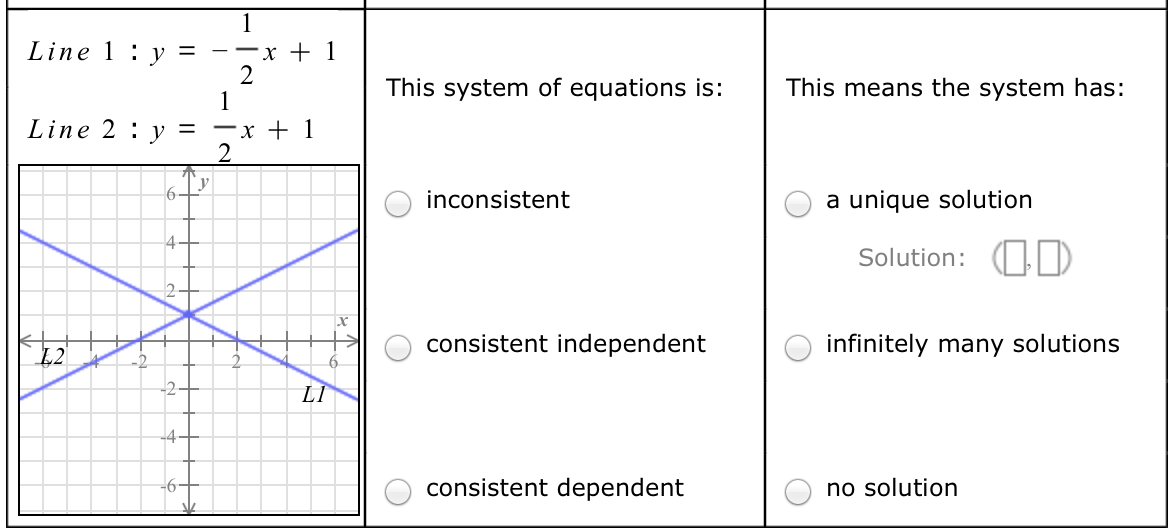Select the "inconsistent" radio button
This screenshot has width=1172, height=532.
(x=399, y=203)
